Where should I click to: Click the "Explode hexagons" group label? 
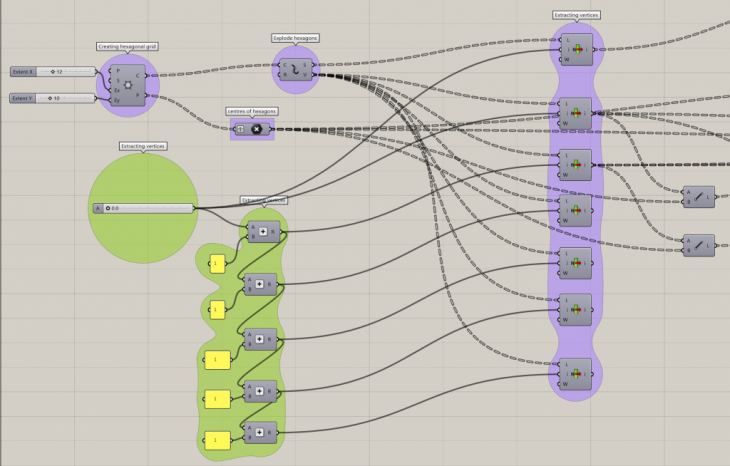coord(295,38)
